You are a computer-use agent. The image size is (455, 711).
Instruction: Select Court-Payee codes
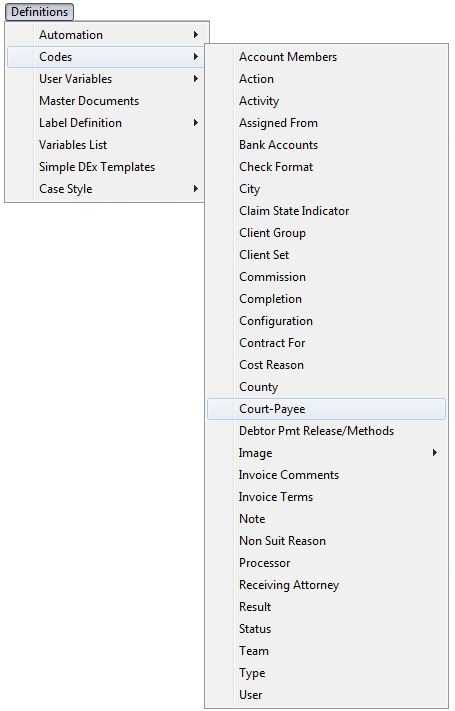coord(326,409)
